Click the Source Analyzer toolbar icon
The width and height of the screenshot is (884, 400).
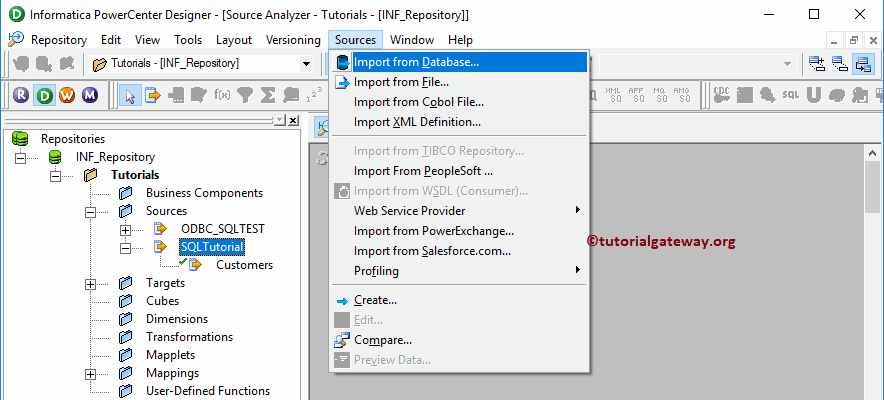coord(152,96)
